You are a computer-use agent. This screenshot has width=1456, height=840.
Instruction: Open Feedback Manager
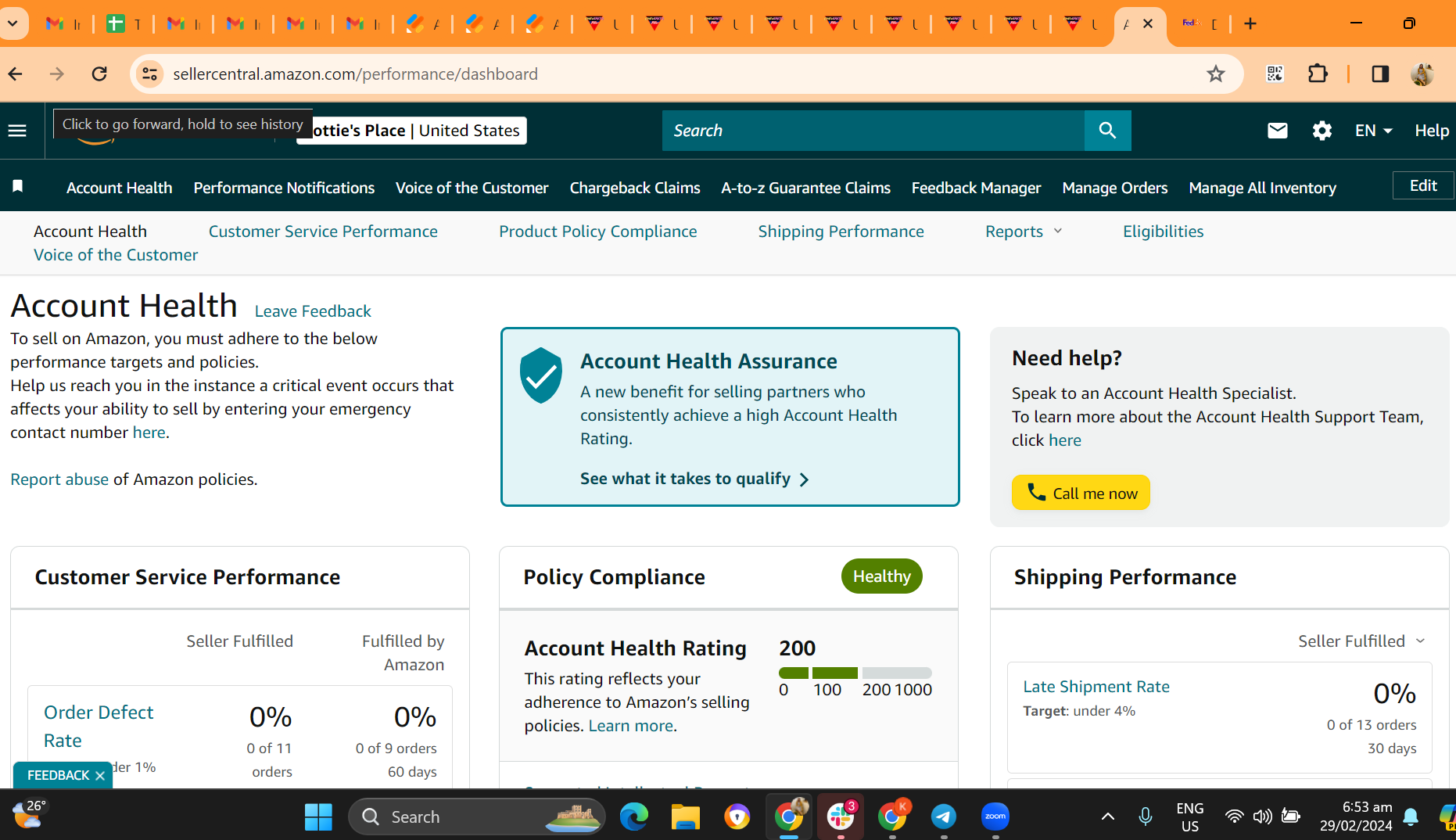(x=977, y=188)
